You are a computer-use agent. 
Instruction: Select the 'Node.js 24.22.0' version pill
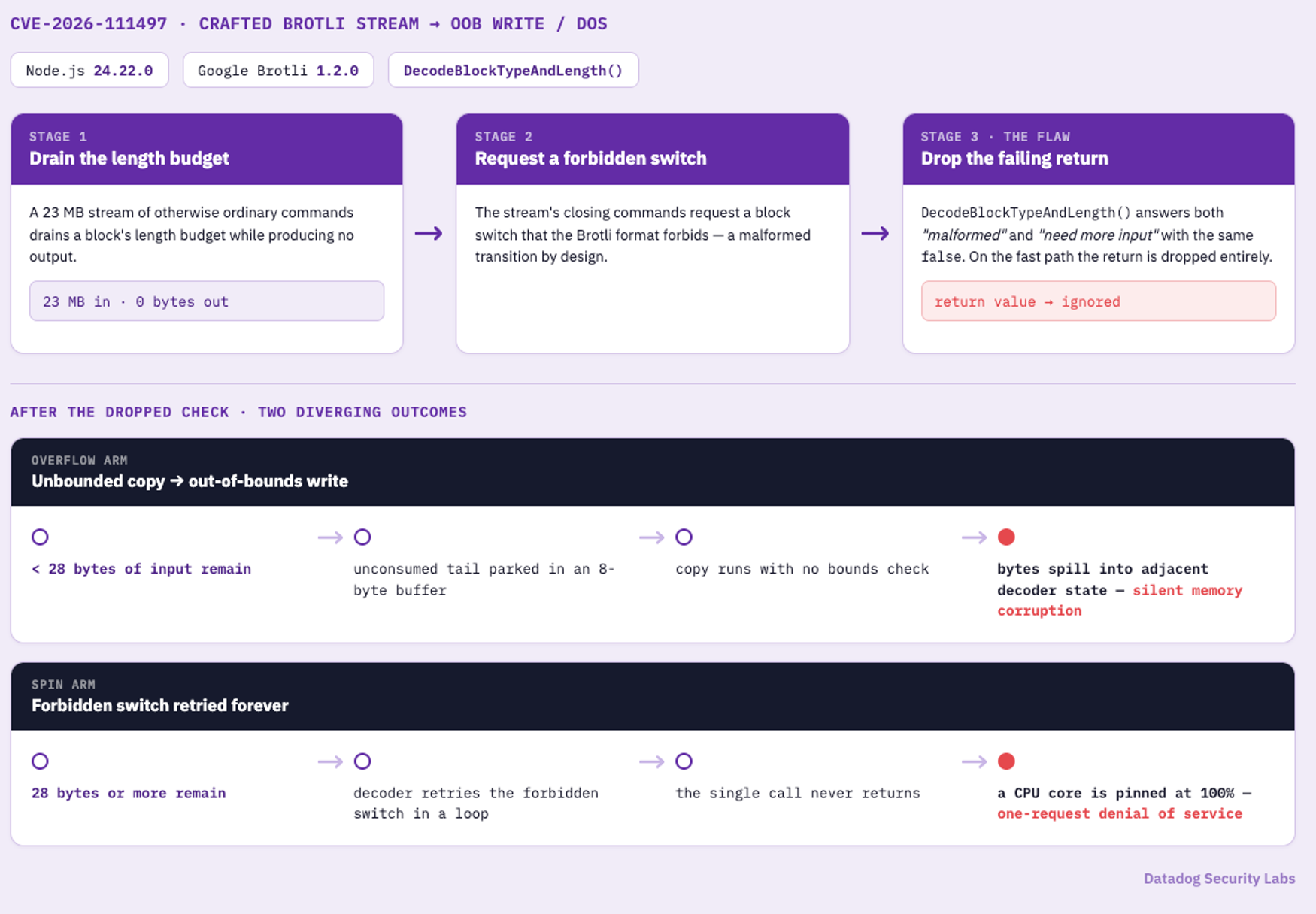(89, 70)
